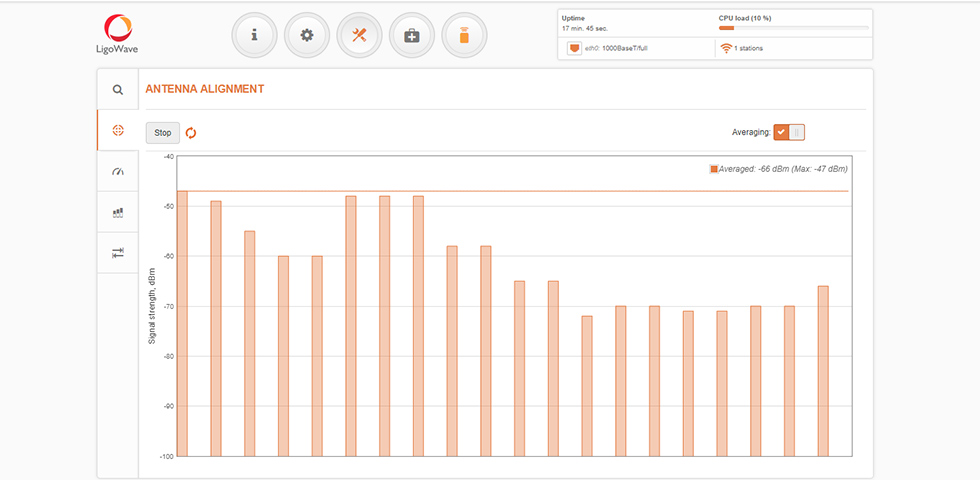The width and height of the screenshot is (980, 480).
Task: Click the eth0 ethernet port icon
Action: coord(574,48)
